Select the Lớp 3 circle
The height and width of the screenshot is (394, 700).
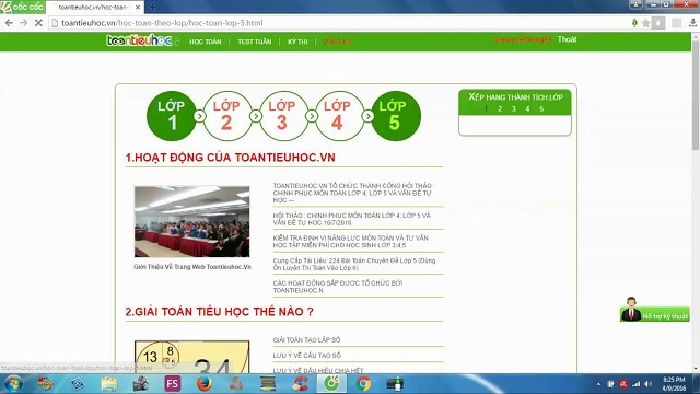(283, 116)
